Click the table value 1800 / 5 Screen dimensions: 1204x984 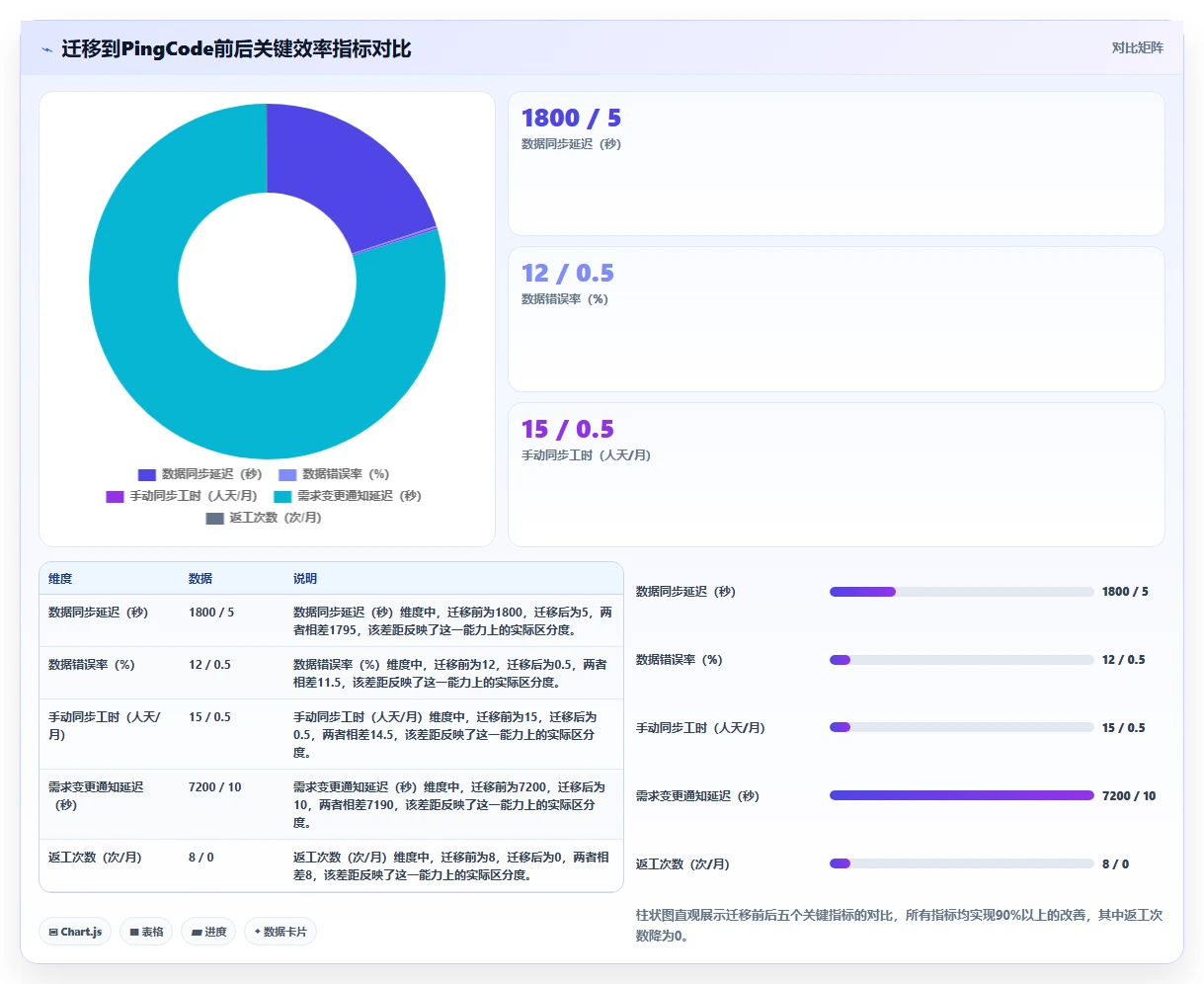click(x=211, y=613)
